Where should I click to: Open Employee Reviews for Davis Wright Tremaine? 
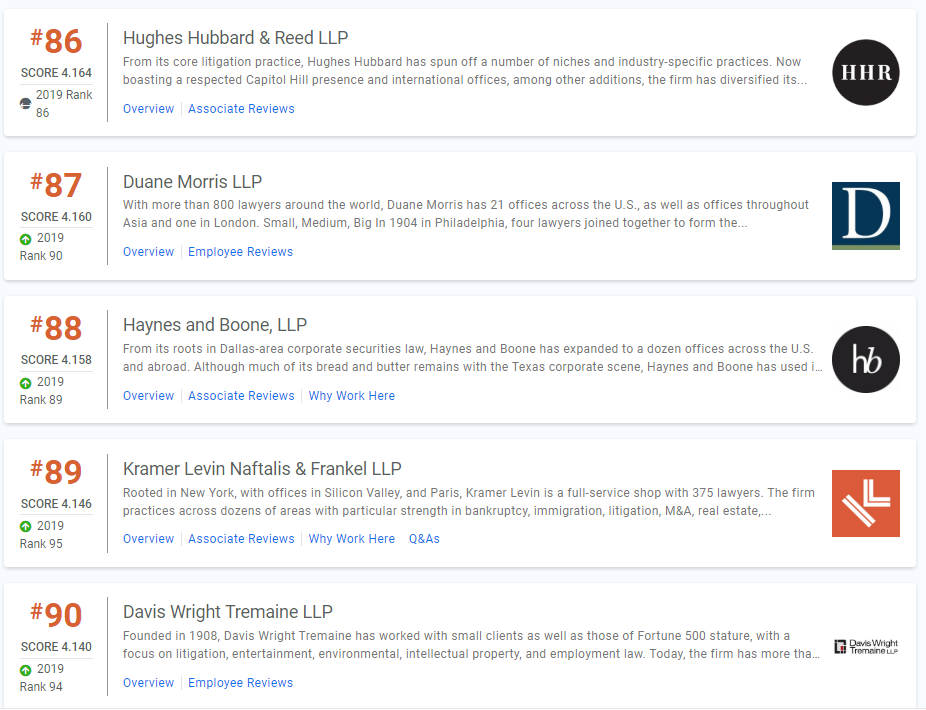tap(240, 683)
